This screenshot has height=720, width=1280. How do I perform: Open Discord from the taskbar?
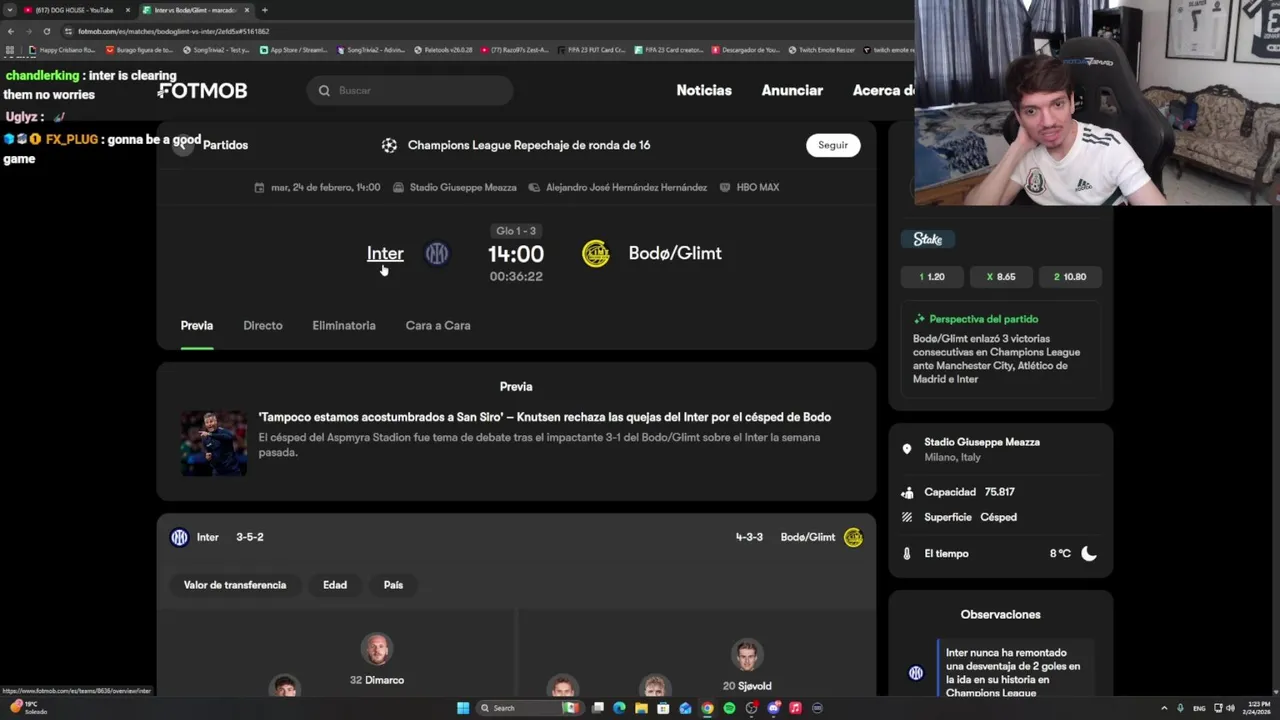point(773,708)
